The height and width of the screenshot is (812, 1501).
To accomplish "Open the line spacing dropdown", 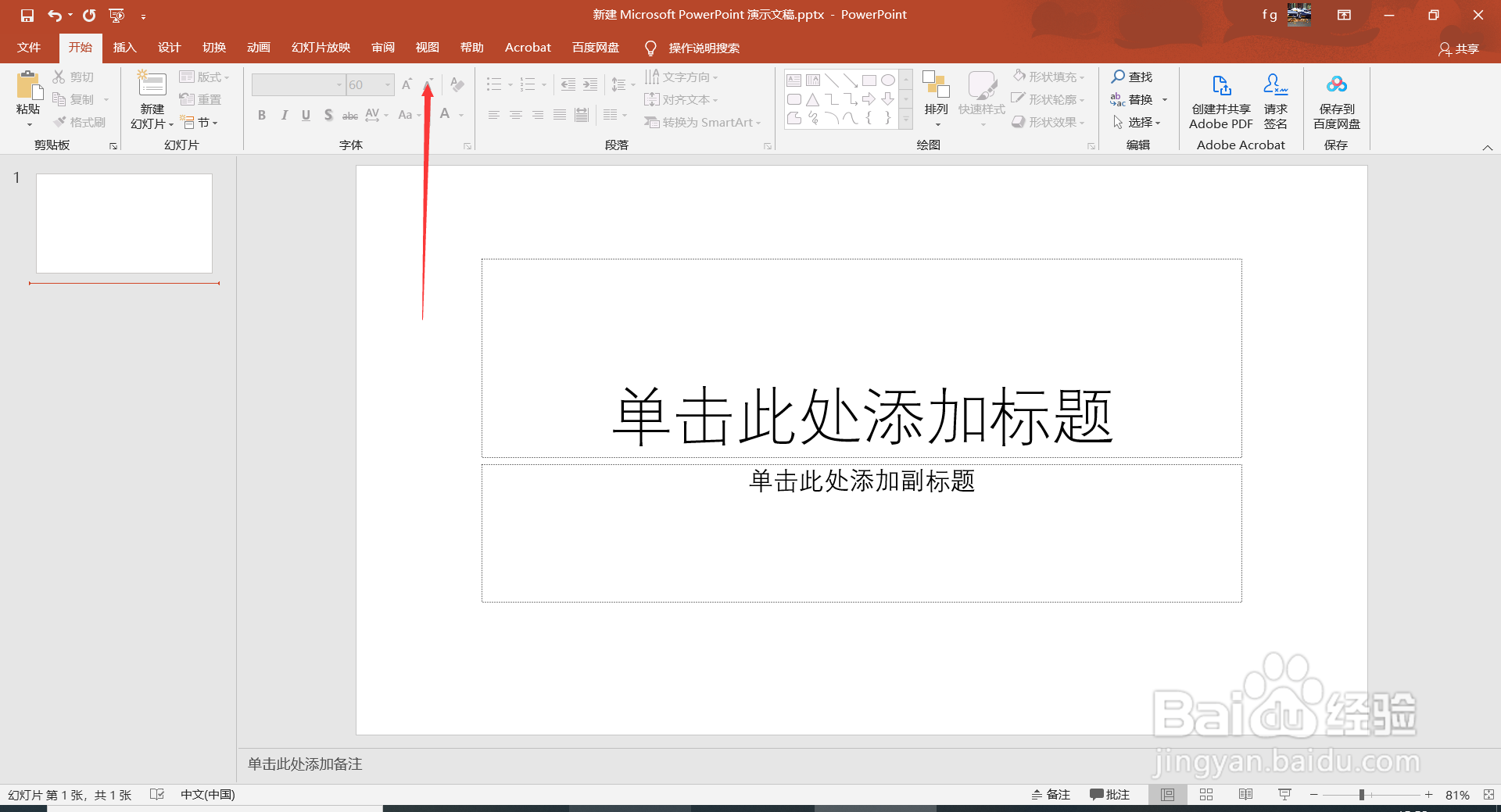I will (630, 84).
